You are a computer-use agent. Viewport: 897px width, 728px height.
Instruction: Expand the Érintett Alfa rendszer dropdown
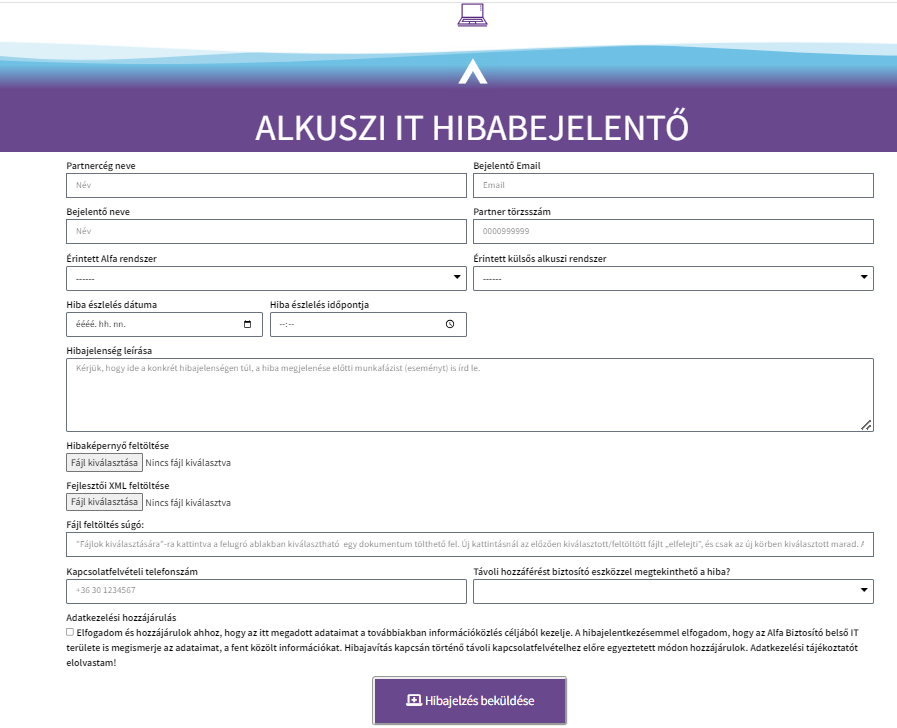[x=266, y=278]
